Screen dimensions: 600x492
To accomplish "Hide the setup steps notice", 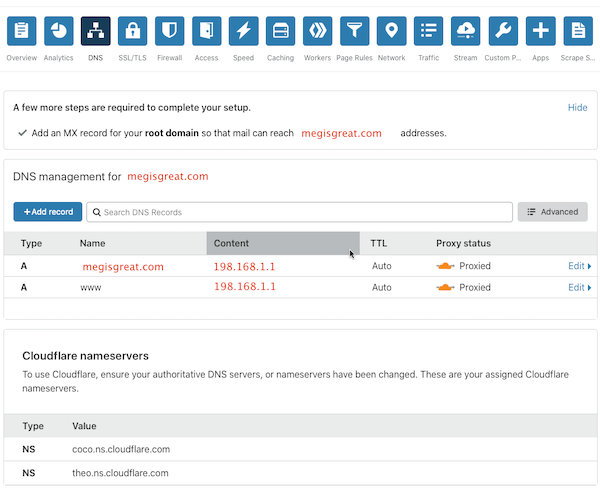I will (x=577, y=108).
